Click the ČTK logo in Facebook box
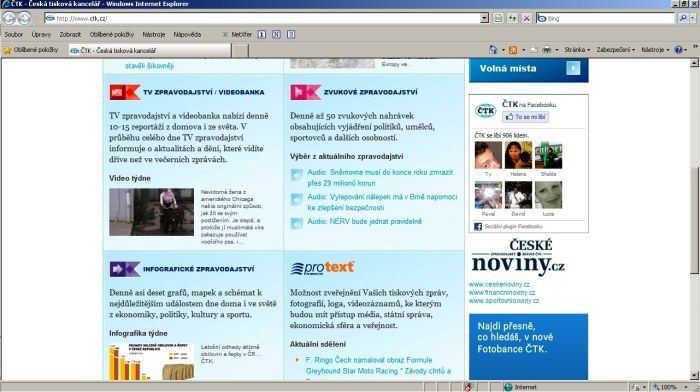Viewport: 700px width, 392px height. (x=485, y=110)
